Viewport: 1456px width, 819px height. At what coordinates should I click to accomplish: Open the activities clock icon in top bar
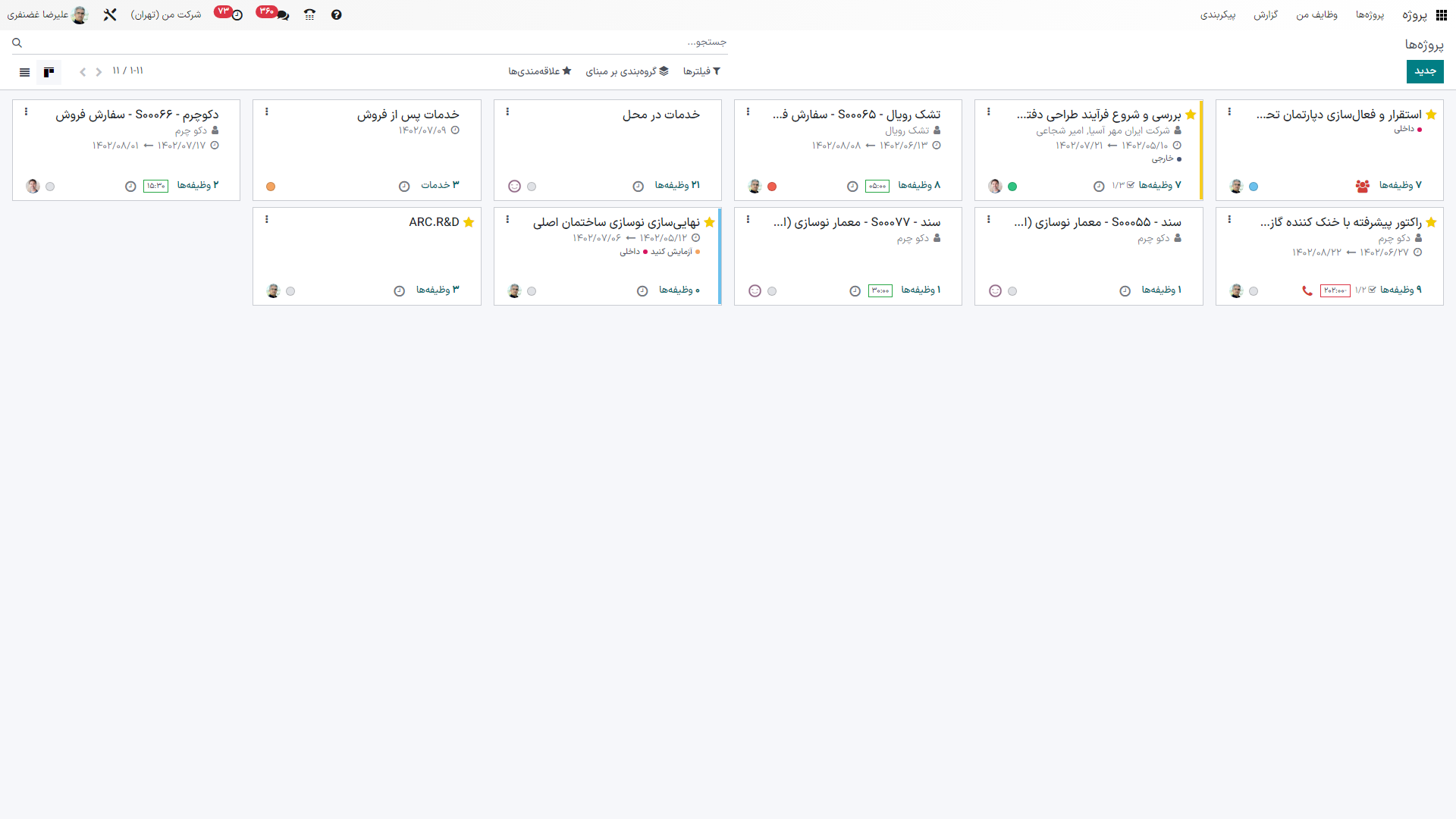tap(237, 15)
